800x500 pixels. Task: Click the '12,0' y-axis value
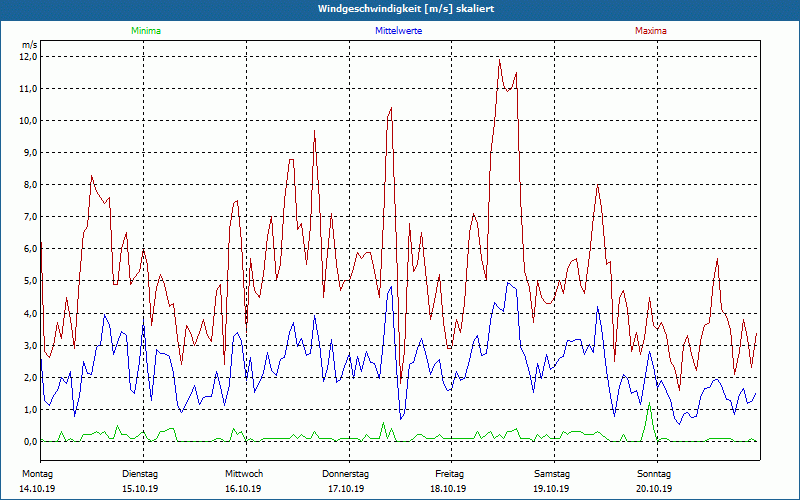tap(28, 57)
